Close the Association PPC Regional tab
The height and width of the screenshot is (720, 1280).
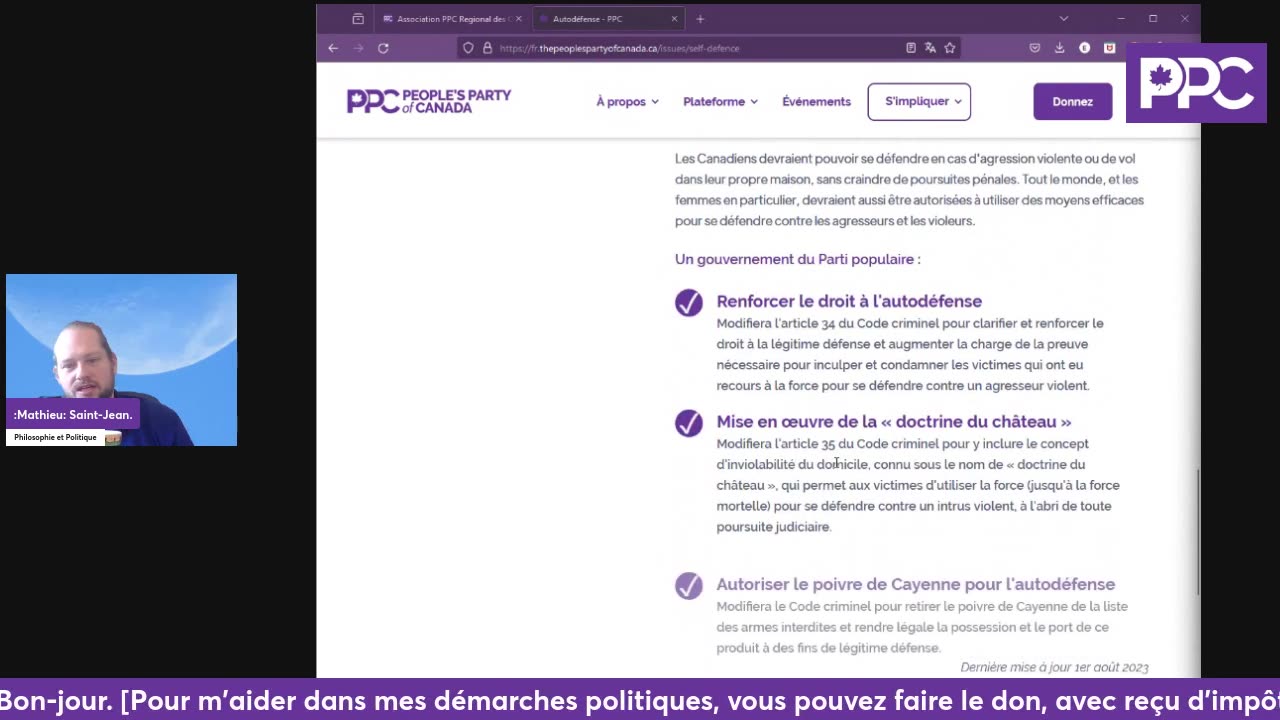[x=518, y=19]
